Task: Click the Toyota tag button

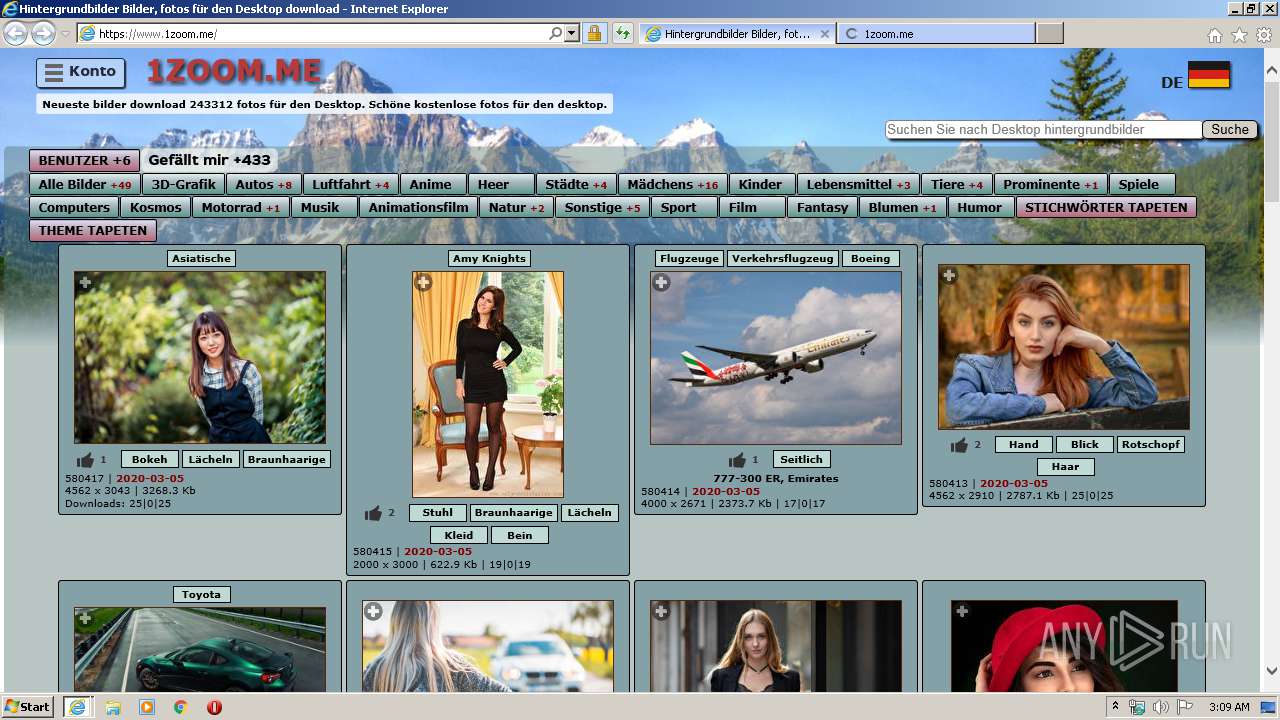Action: point(201,594)
